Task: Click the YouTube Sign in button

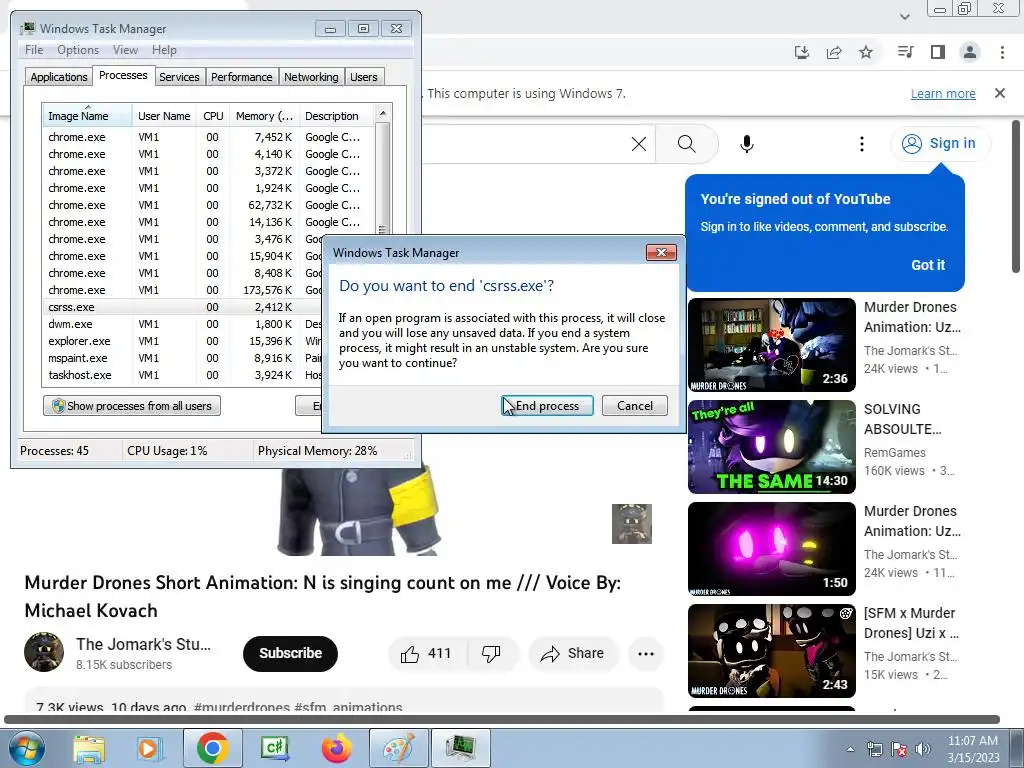Action: (x=940, y=144)
